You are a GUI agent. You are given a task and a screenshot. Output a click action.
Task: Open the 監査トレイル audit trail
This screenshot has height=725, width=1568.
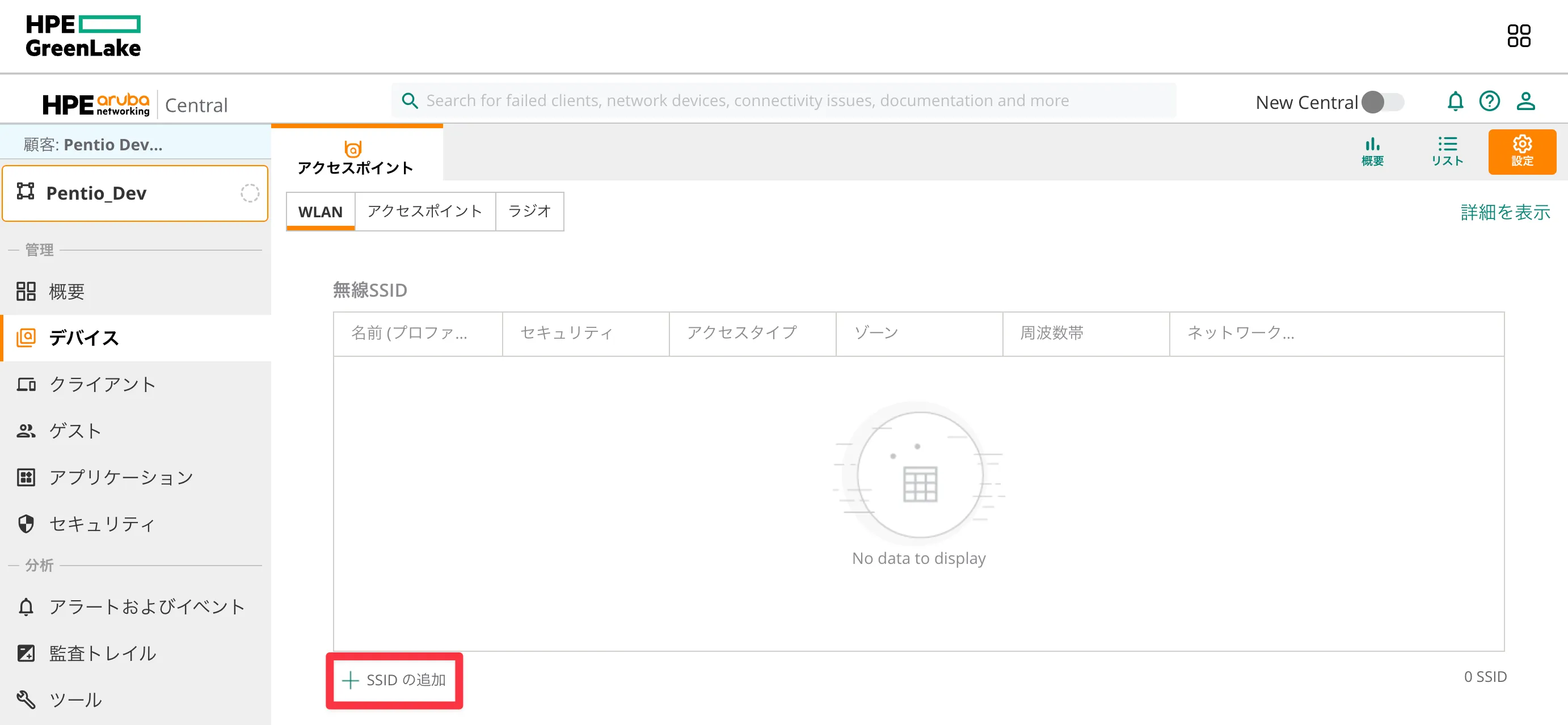(x=102, y=652)
